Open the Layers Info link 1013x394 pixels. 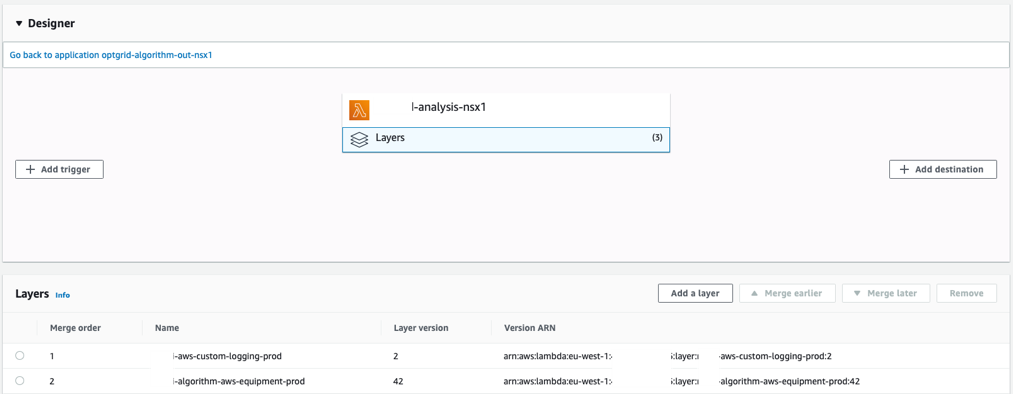(x=63, y=295)
